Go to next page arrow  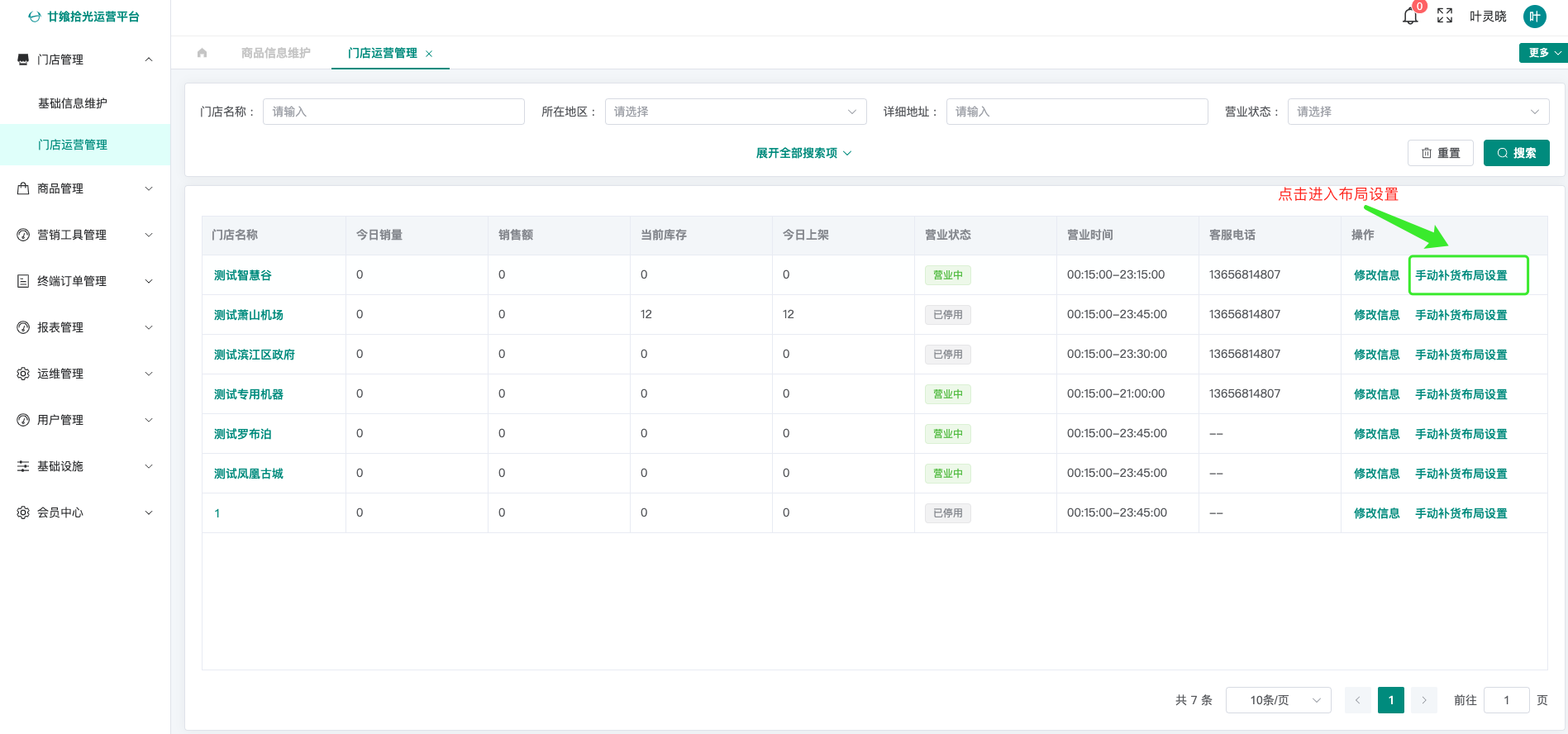tap(1424, 700)
